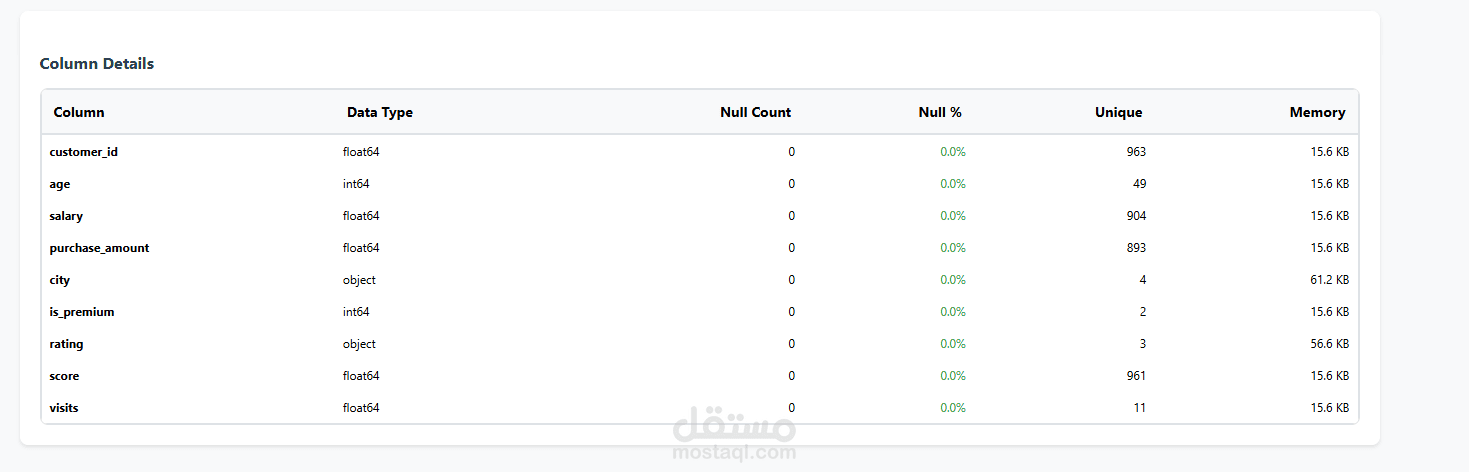Click the is_premium row label
Image resolution: width=1469 pixels, height=472 pixels.
pos(82,312)
